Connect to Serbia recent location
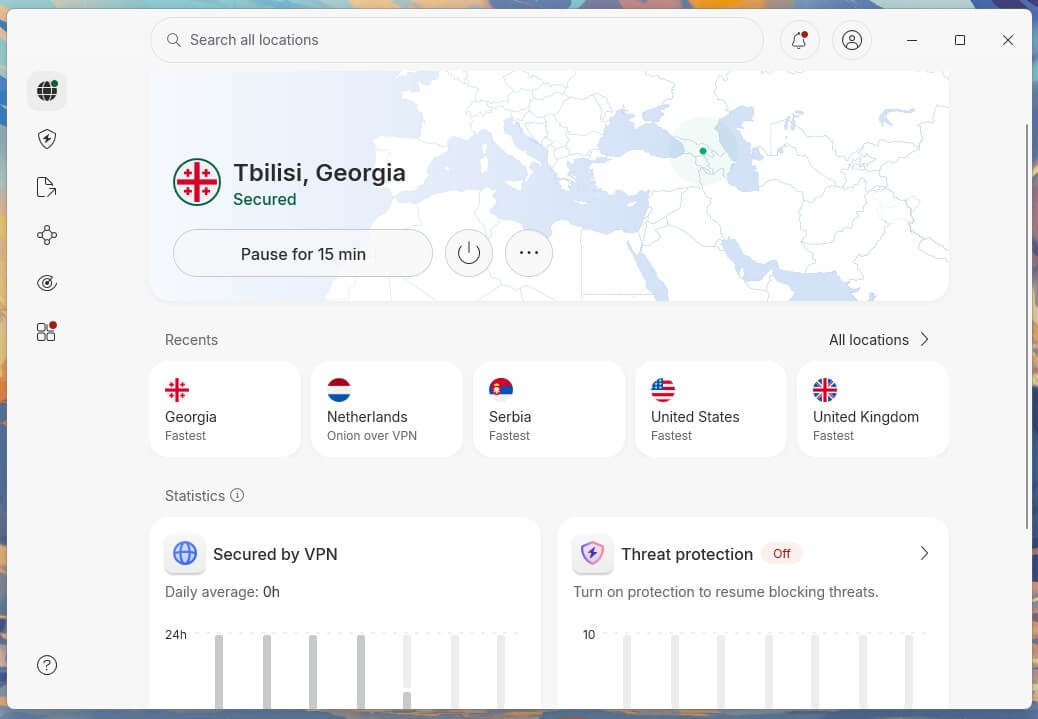The height and width of the screenshot is (719, 1038). coord(549,409)
